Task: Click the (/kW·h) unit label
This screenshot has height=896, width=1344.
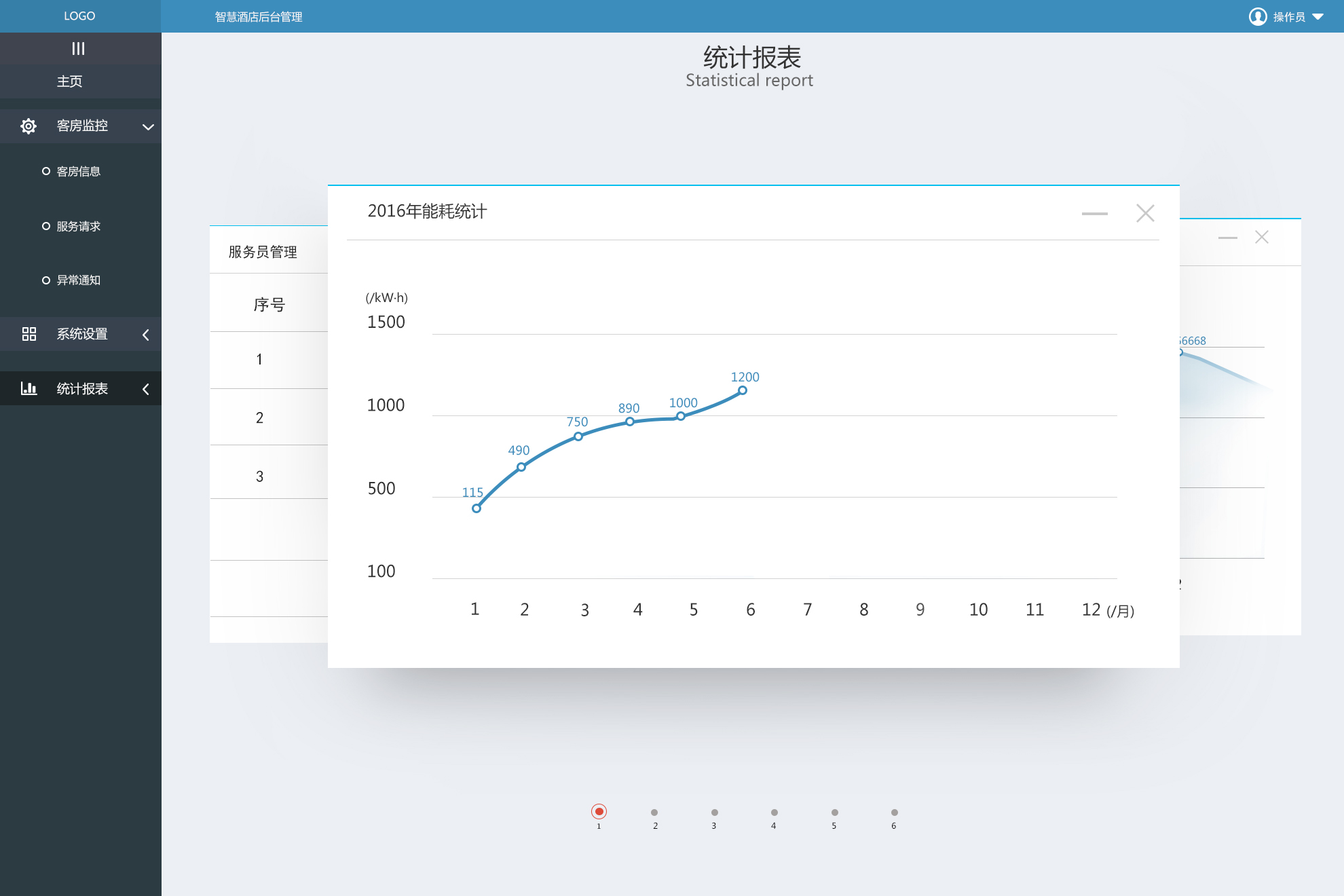Action: click(x=386, y=298)
